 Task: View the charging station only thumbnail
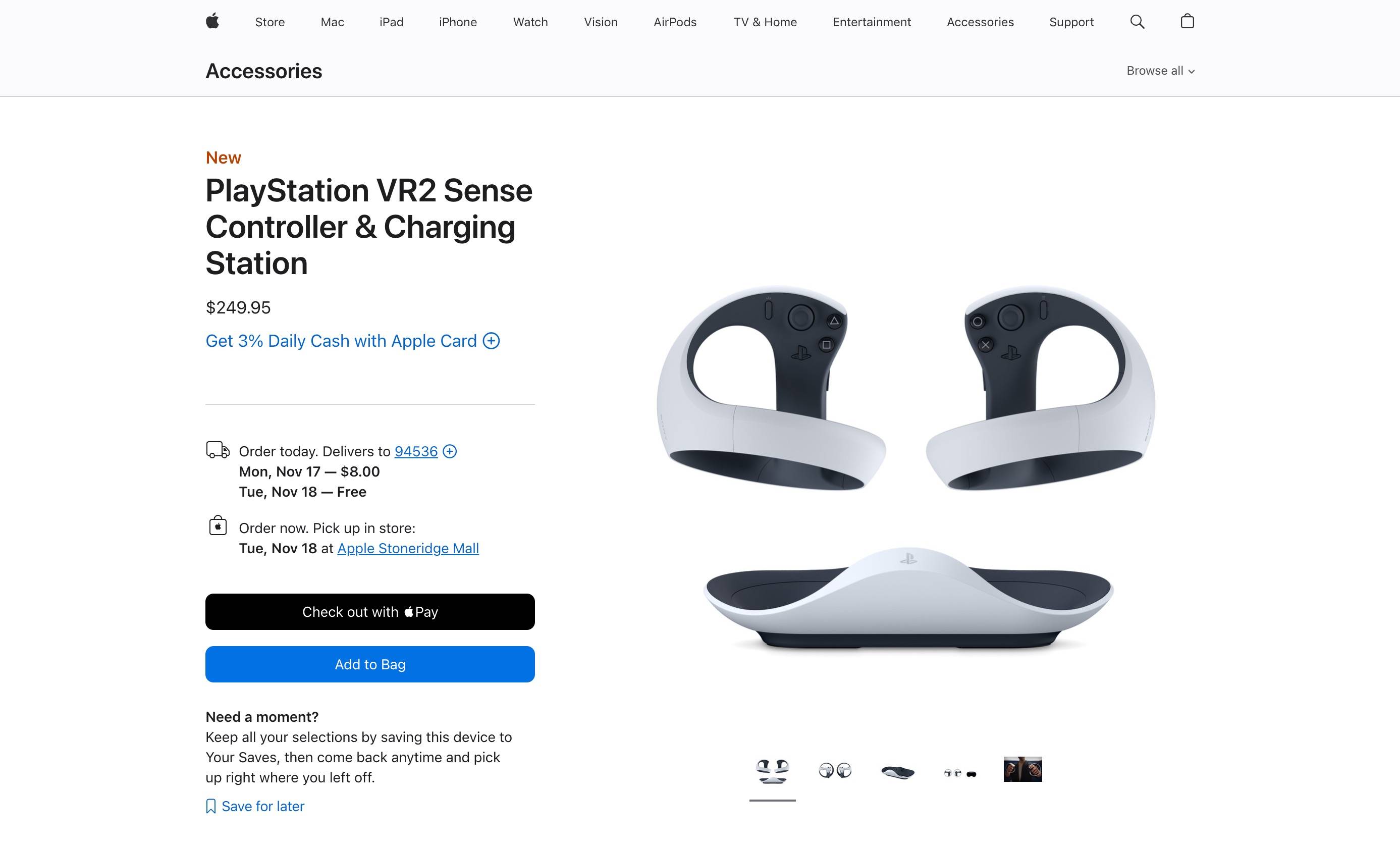pyautogui.click(x=898, y=771)
